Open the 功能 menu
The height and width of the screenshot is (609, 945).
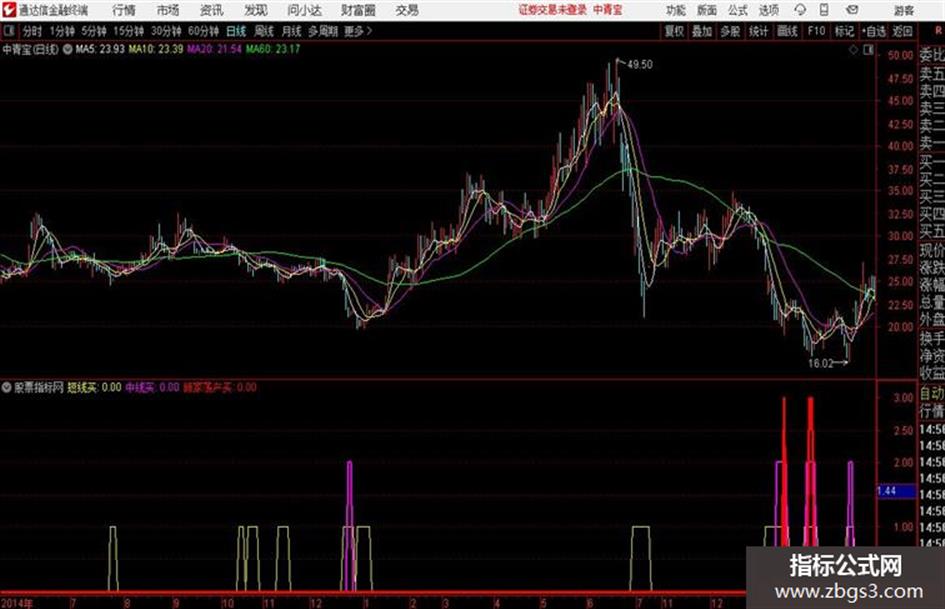pyautogui.click(x=676, y=10)
